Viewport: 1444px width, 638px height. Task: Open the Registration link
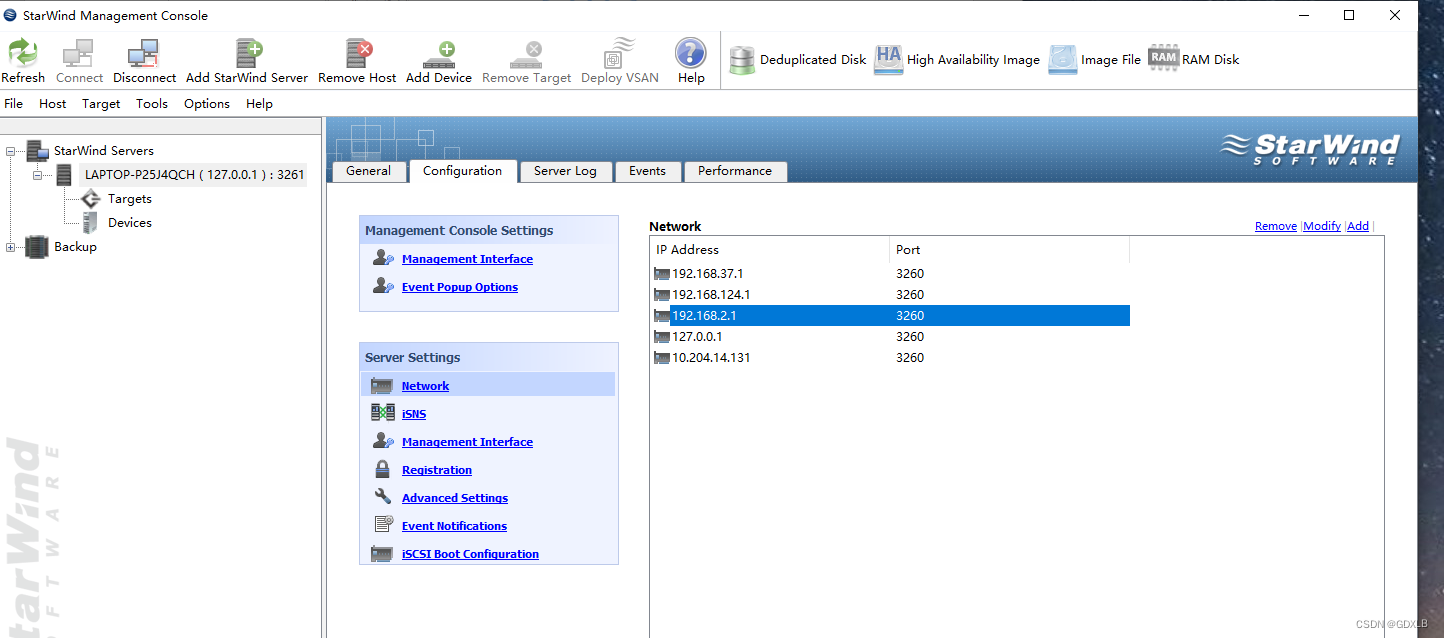pos(437,470)
